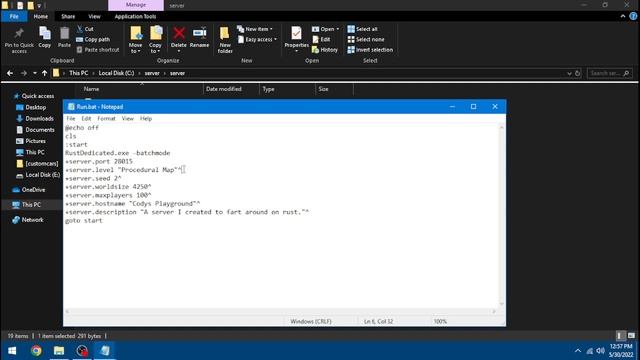Expand the address bar history dropdown
The image size is (640, 360).
click(x=569, y=73)
